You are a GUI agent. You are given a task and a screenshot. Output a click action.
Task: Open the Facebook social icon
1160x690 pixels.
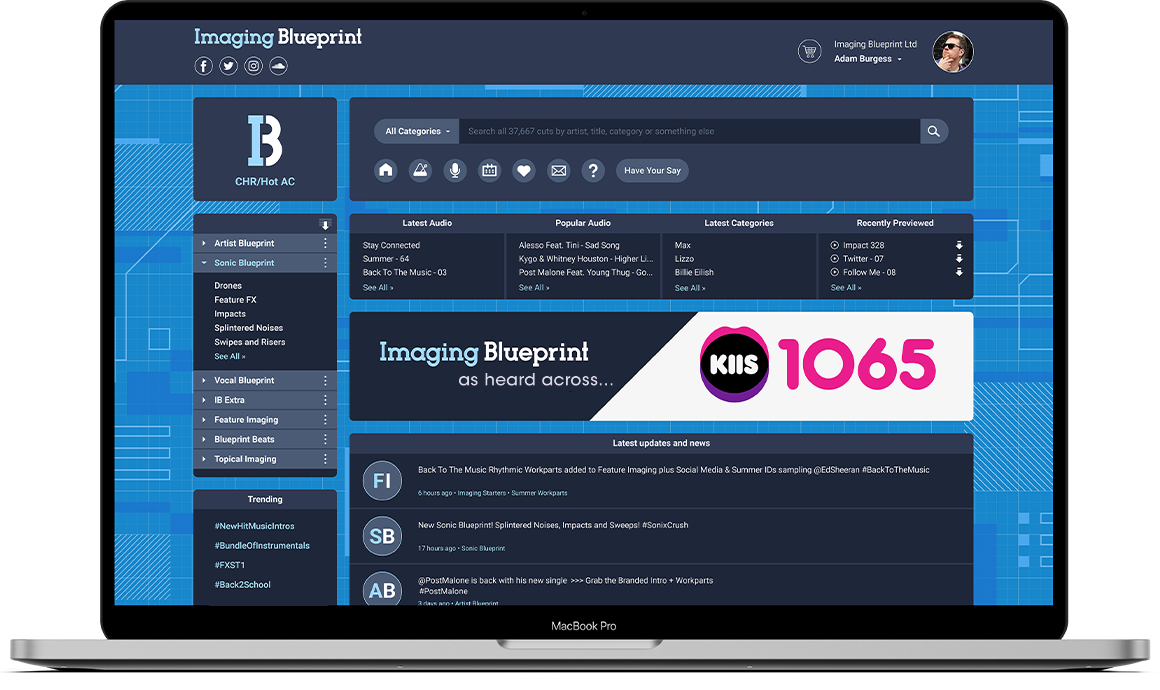(x=203, y=66)
